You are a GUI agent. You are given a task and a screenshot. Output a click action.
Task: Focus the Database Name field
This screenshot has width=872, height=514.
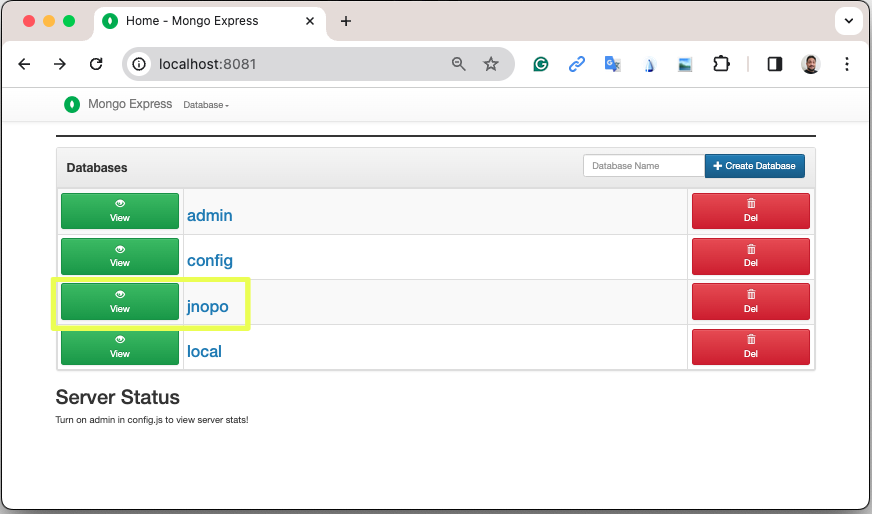tap(643, 166)
